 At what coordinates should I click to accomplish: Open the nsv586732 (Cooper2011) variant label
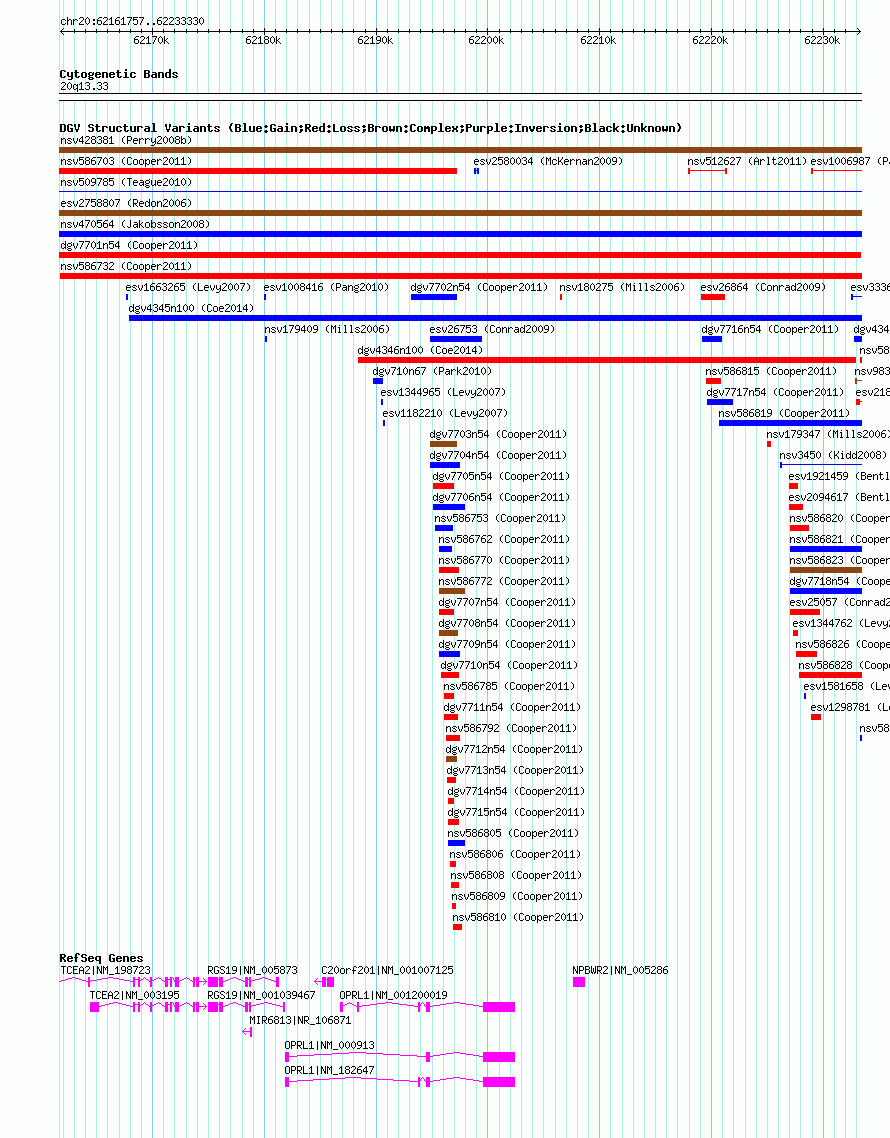pos(126,266)
